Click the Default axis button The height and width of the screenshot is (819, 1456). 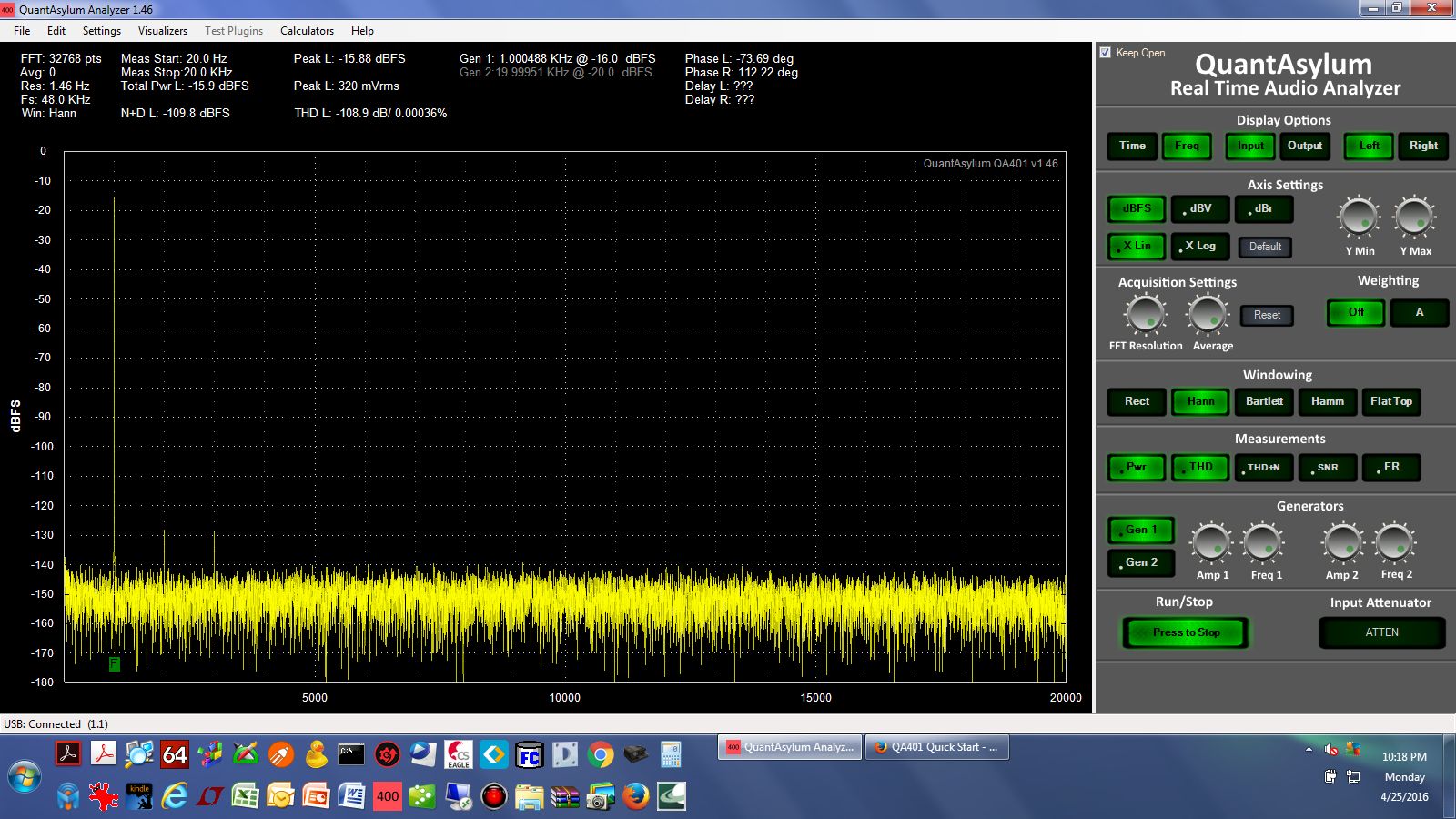[x=1265, y=247]
